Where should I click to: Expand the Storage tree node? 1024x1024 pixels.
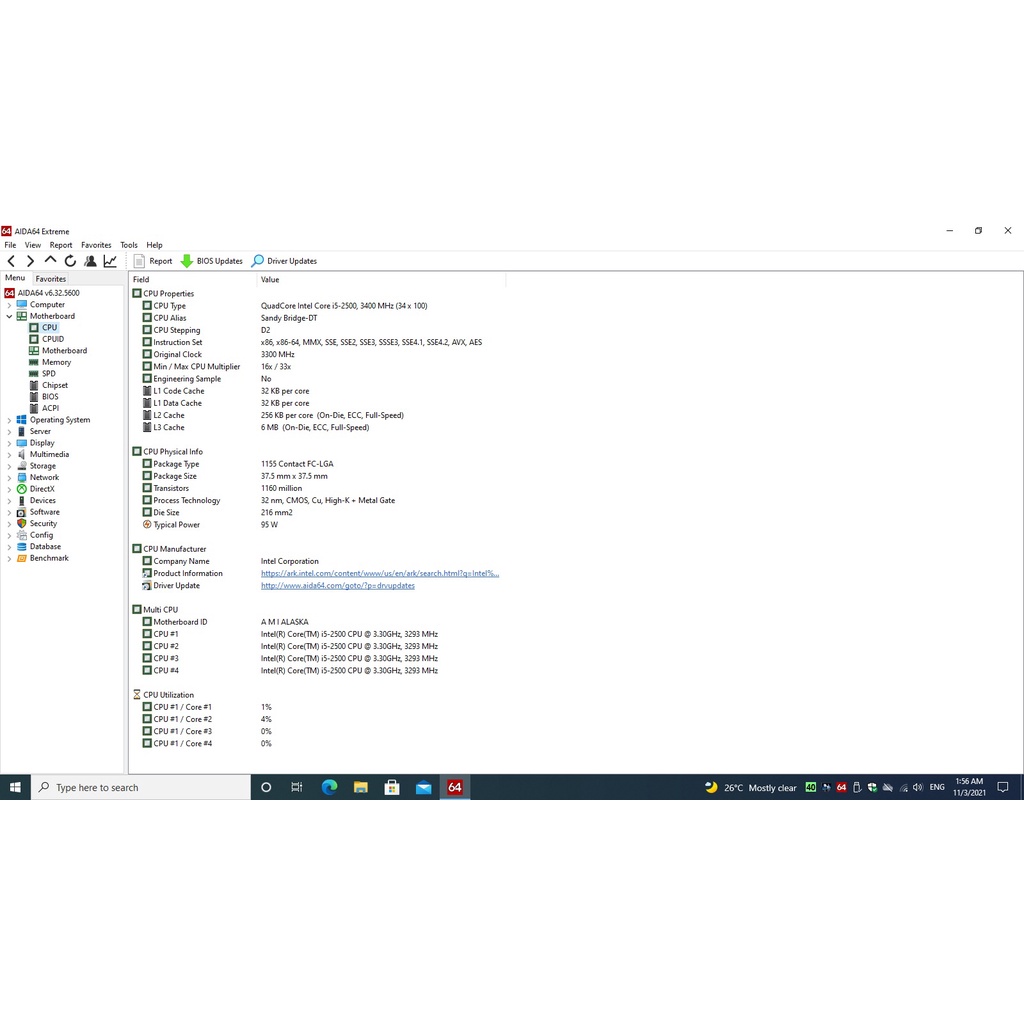click(9, 466)
